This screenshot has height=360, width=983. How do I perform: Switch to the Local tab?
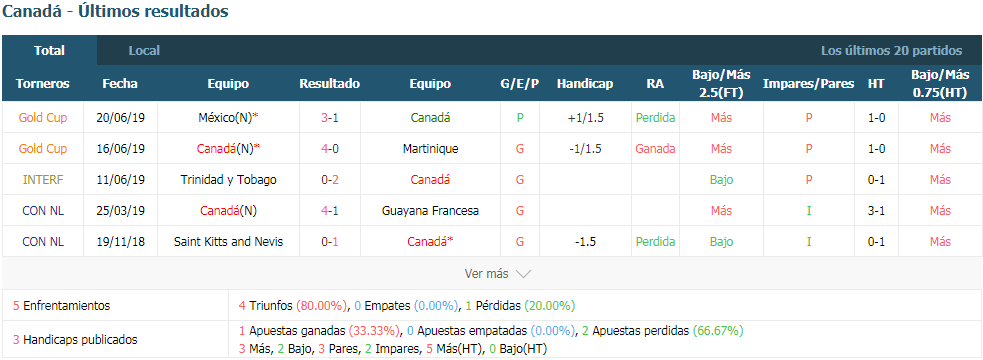tap(144, 51)
